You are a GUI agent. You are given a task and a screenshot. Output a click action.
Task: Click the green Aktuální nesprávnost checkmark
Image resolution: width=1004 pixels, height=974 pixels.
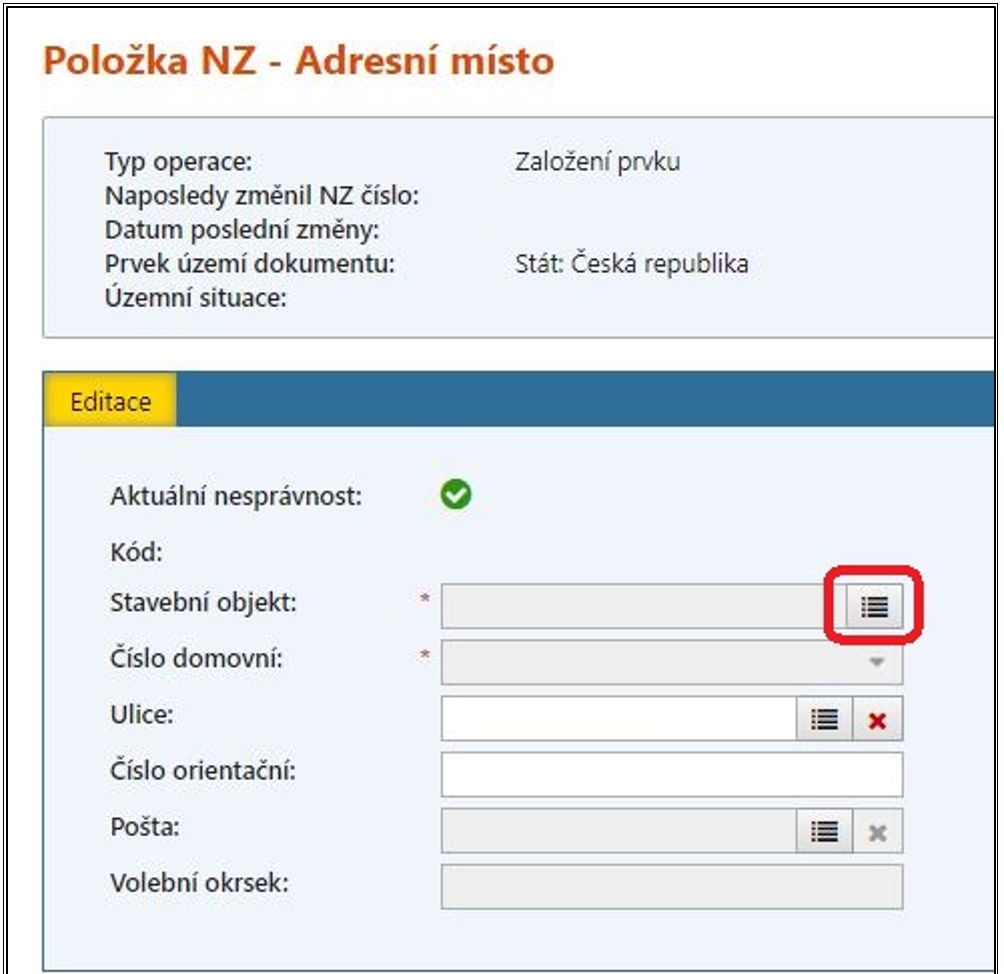coord(456,495)
